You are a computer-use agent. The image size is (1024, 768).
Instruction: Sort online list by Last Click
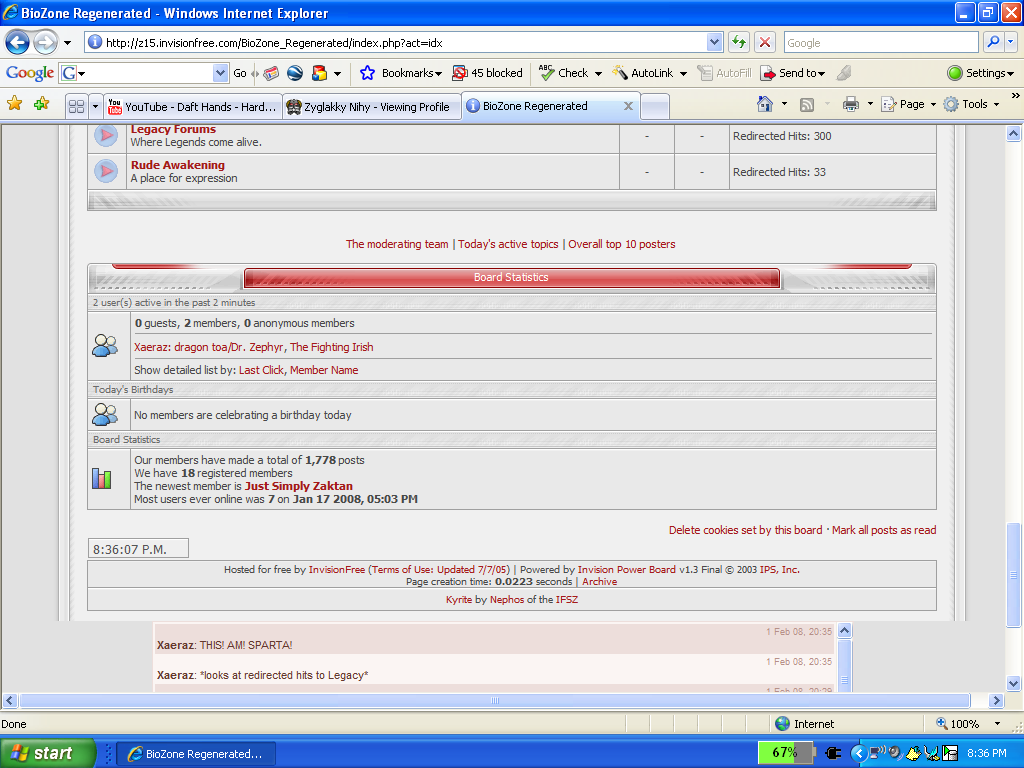click(x=261, y=370)
